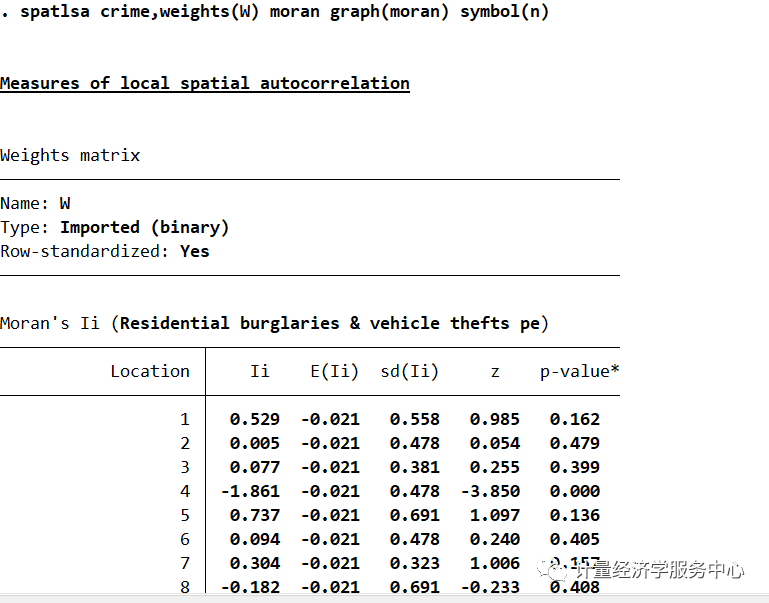
Task: Click the 'Measures of local spatial autocorrelation' heading
Action: point(205,83)
